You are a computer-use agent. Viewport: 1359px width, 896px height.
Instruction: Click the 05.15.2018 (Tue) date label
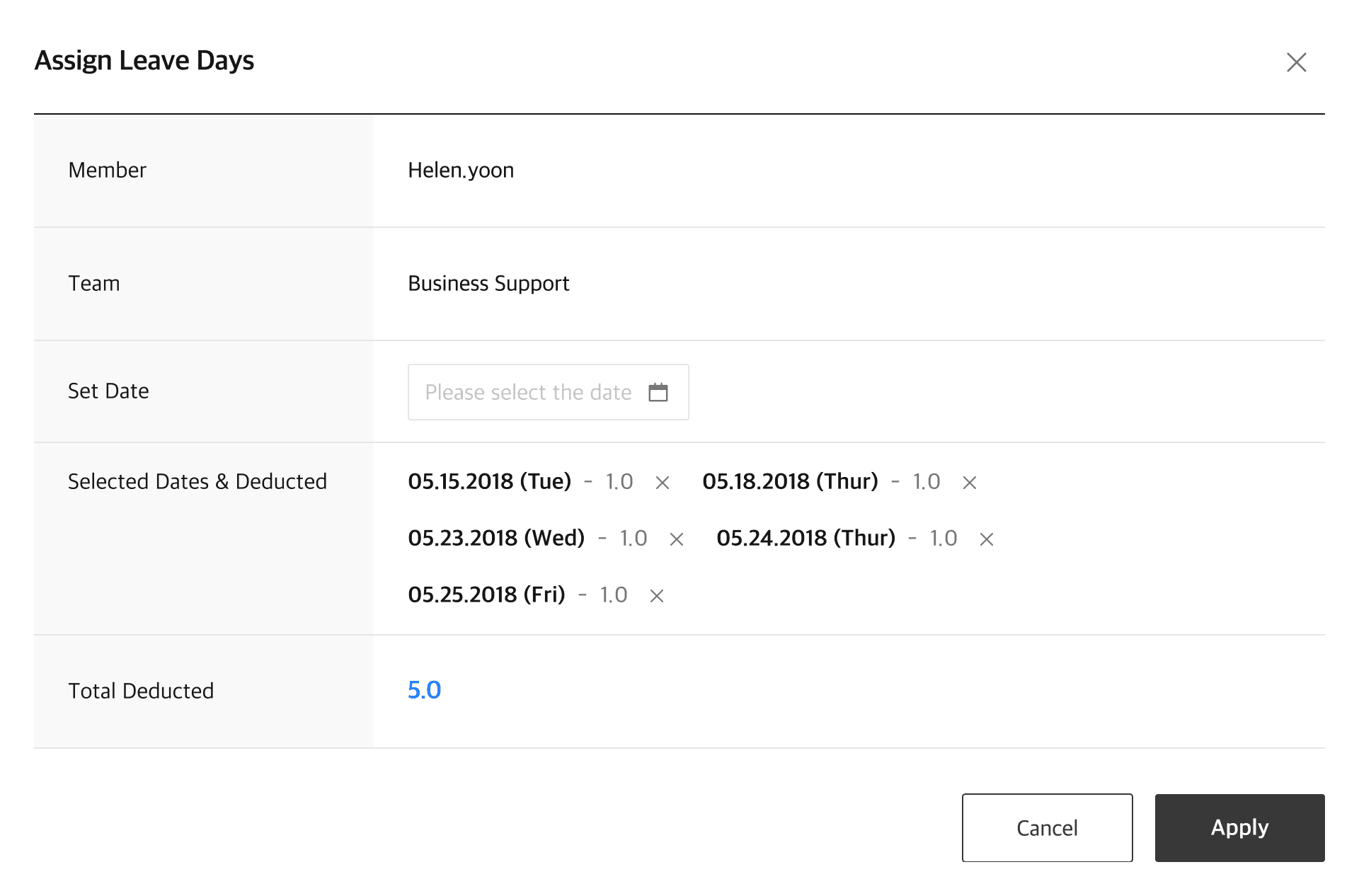pyautogui.click(x=489, y=481)
